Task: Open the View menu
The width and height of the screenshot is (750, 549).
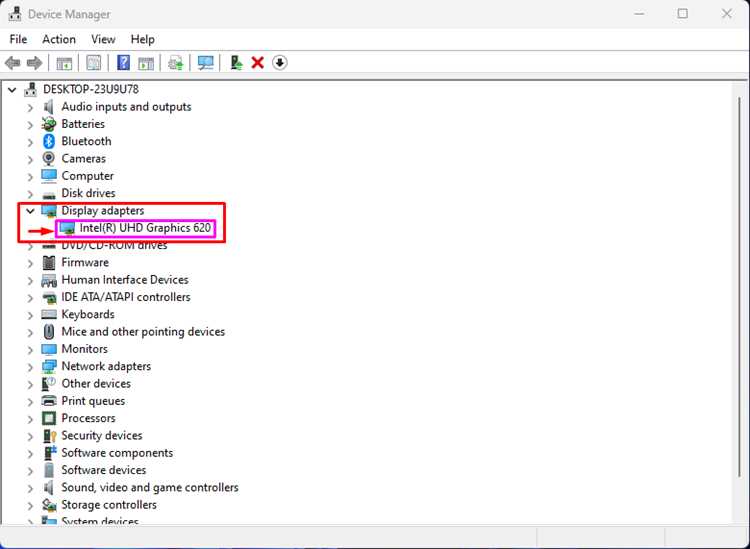Action: click(x=103, y=39)
